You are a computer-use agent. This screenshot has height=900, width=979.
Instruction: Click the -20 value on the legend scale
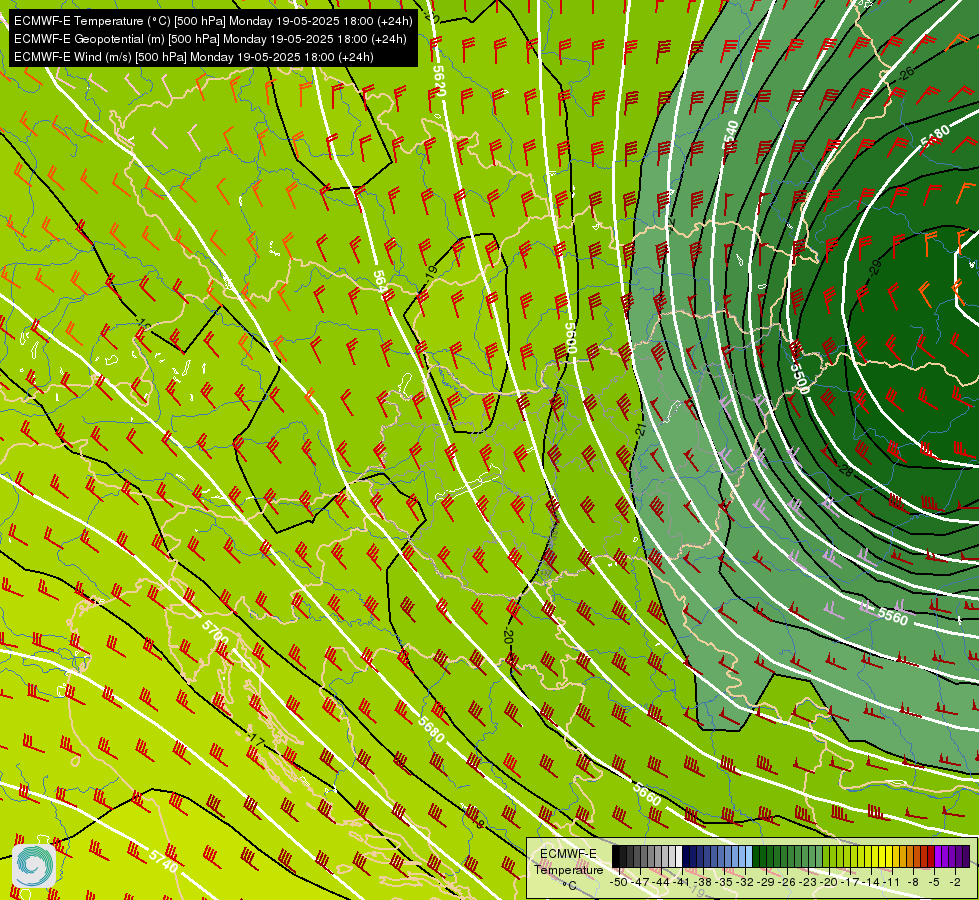[829, 882]
